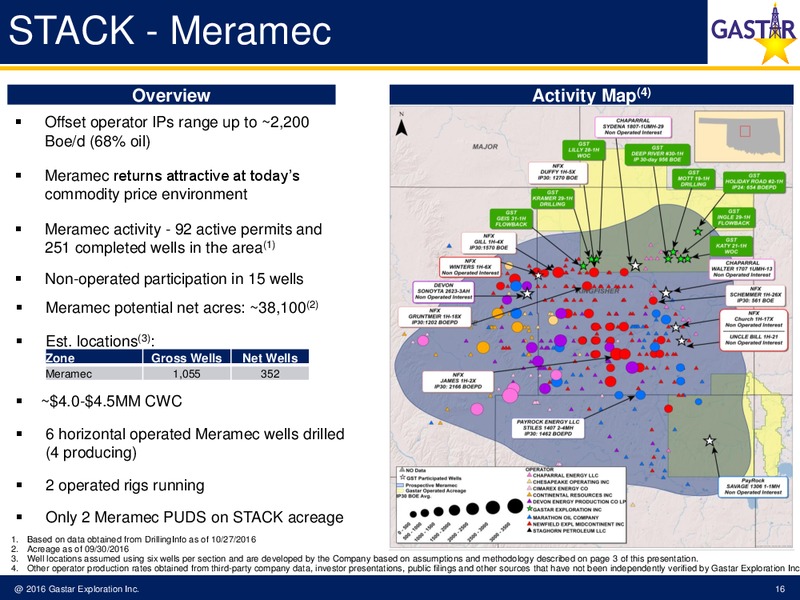Click the 'Est. locations' bullet
This screenshot has width=800, height=600.
click(100, 340)
